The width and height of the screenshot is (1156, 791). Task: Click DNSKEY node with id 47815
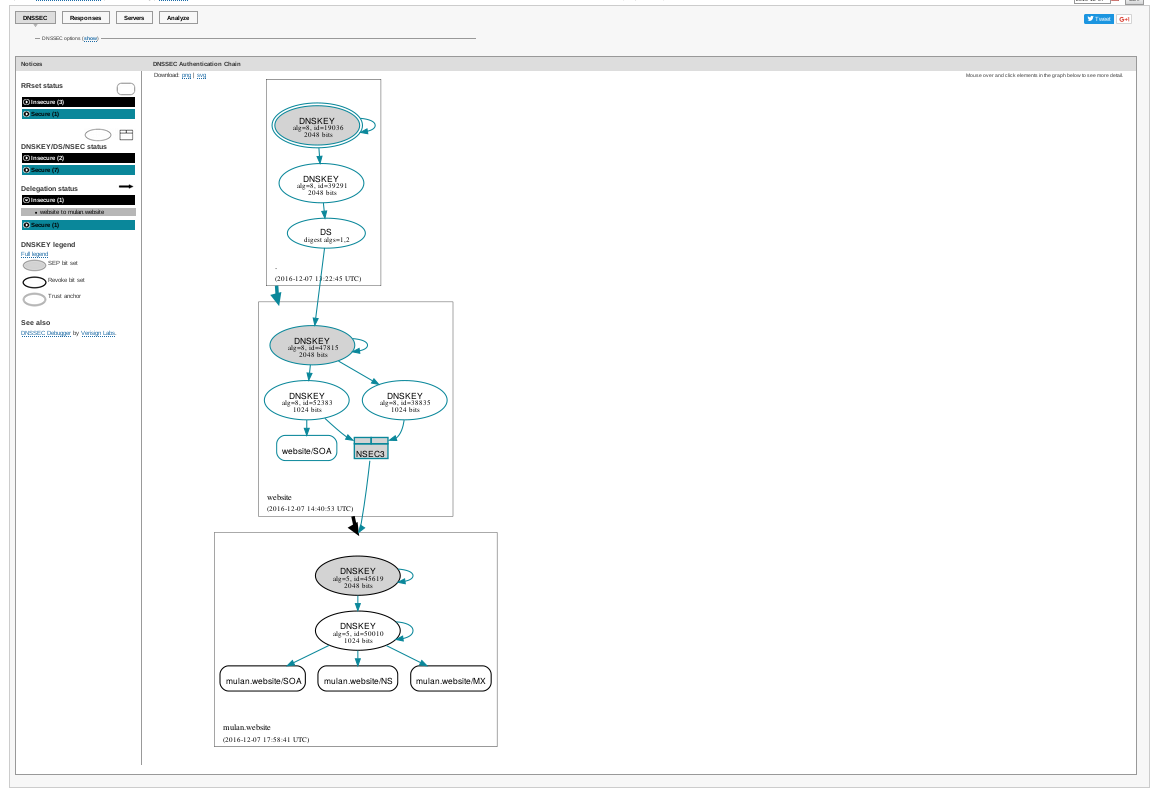point(312,345)
